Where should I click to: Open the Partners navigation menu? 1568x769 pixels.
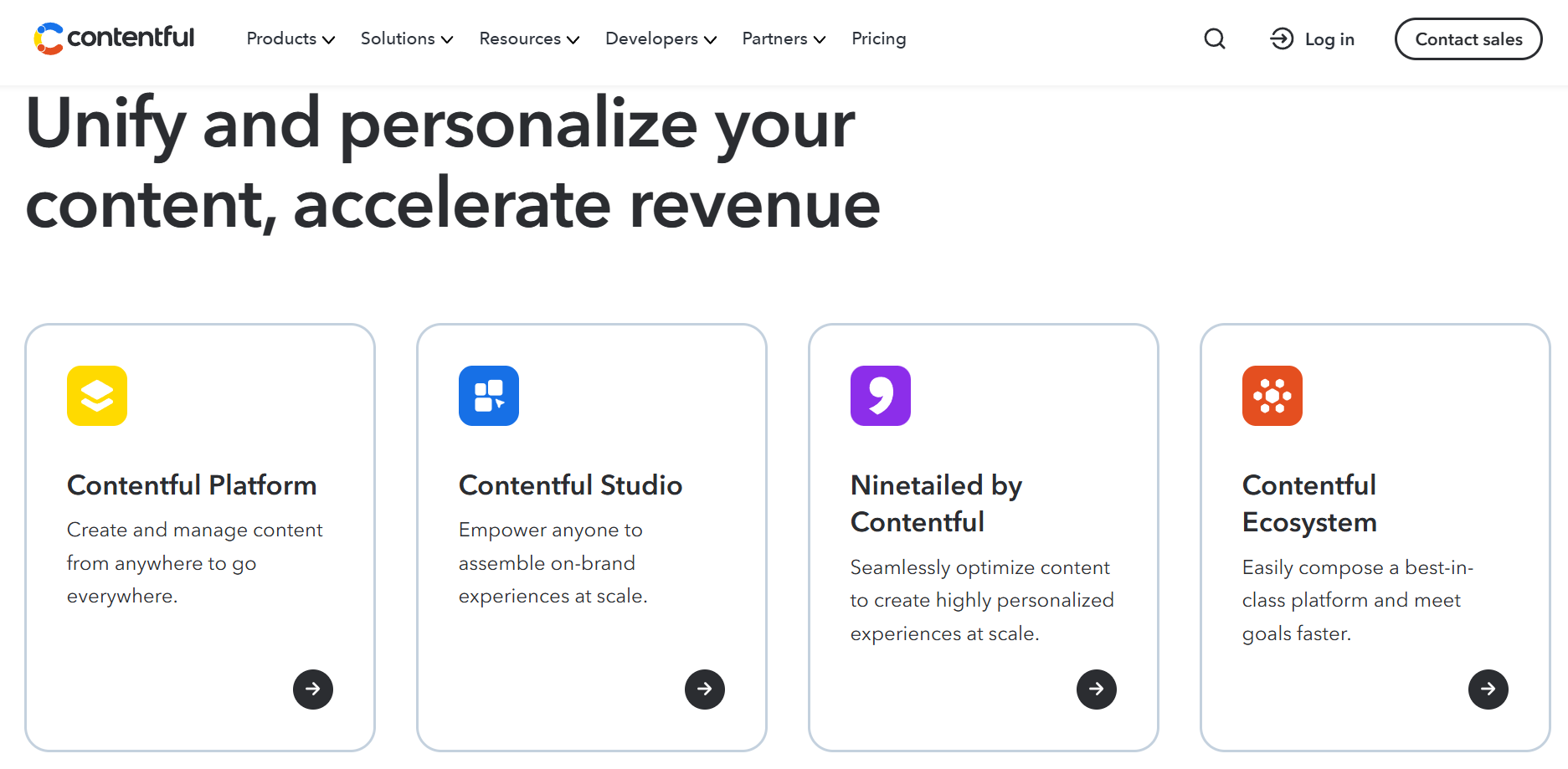coord(784,39)
